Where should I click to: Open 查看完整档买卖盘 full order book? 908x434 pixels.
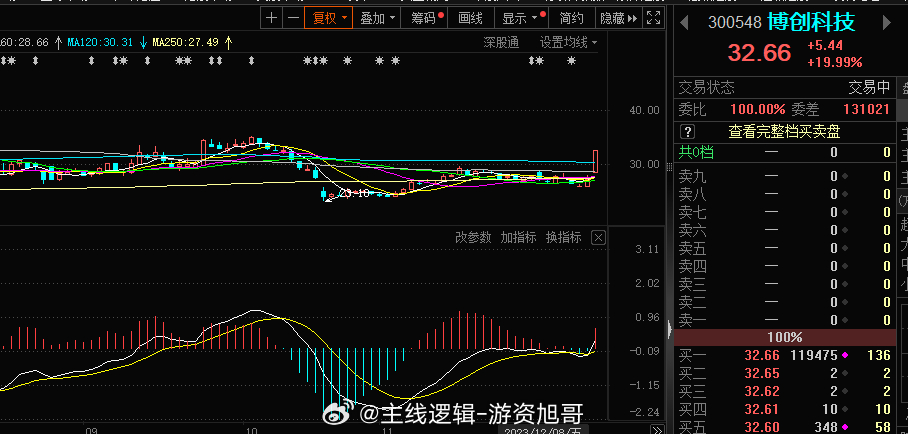click(784, 132)
